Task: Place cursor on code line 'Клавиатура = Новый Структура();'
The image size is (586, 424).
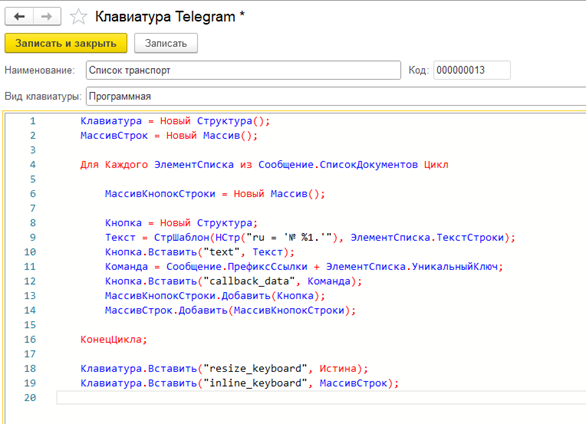Action: pos(175,121)
